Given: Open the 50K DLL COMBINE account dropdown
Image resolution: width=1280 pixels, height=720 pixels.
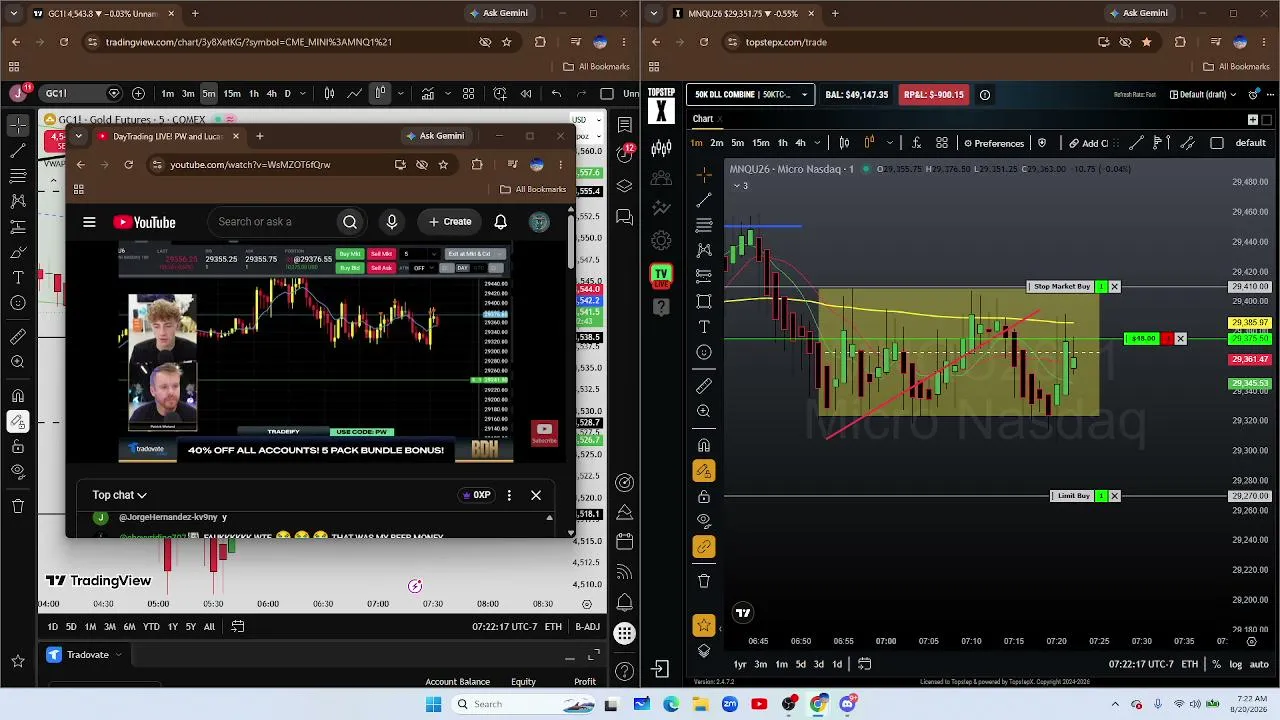Looking at the screenshot, I should click(x=751, y=95).
